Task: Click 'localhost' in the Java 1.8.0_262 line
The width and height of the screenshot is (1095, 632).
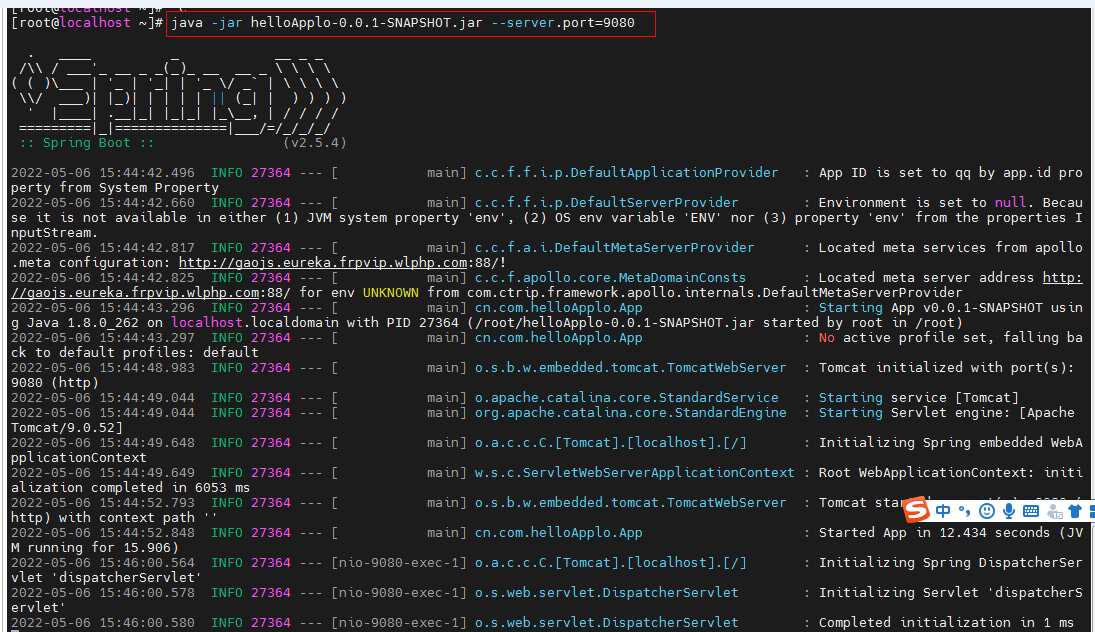Action: tap(207, 323)
